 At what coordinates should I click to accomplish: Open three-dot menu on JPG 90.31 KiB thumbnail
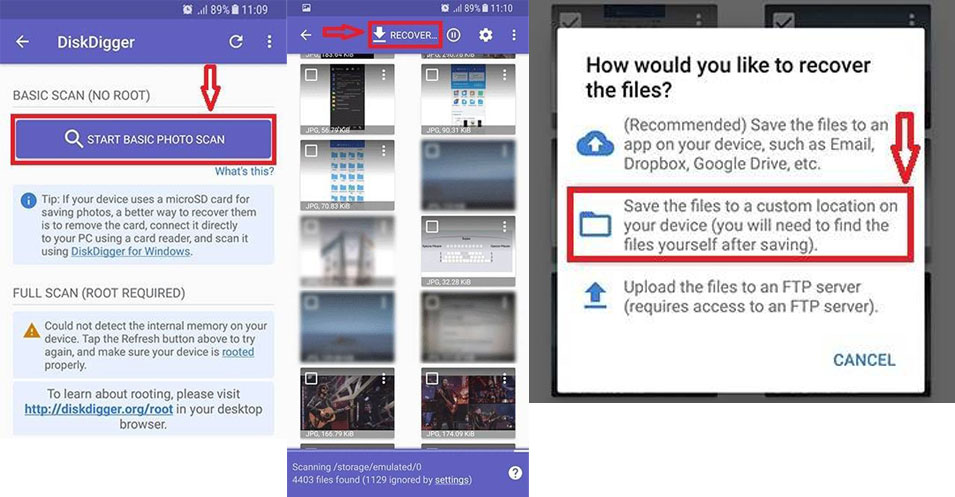pyautogui.click(x=504, y=75)
